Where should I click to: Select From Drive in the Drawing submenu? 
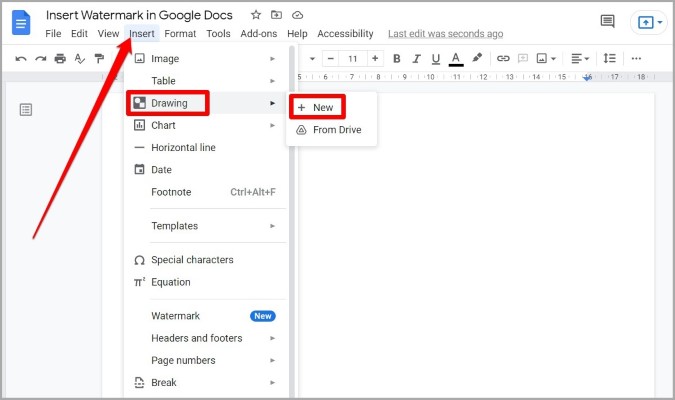pos(331,130)
